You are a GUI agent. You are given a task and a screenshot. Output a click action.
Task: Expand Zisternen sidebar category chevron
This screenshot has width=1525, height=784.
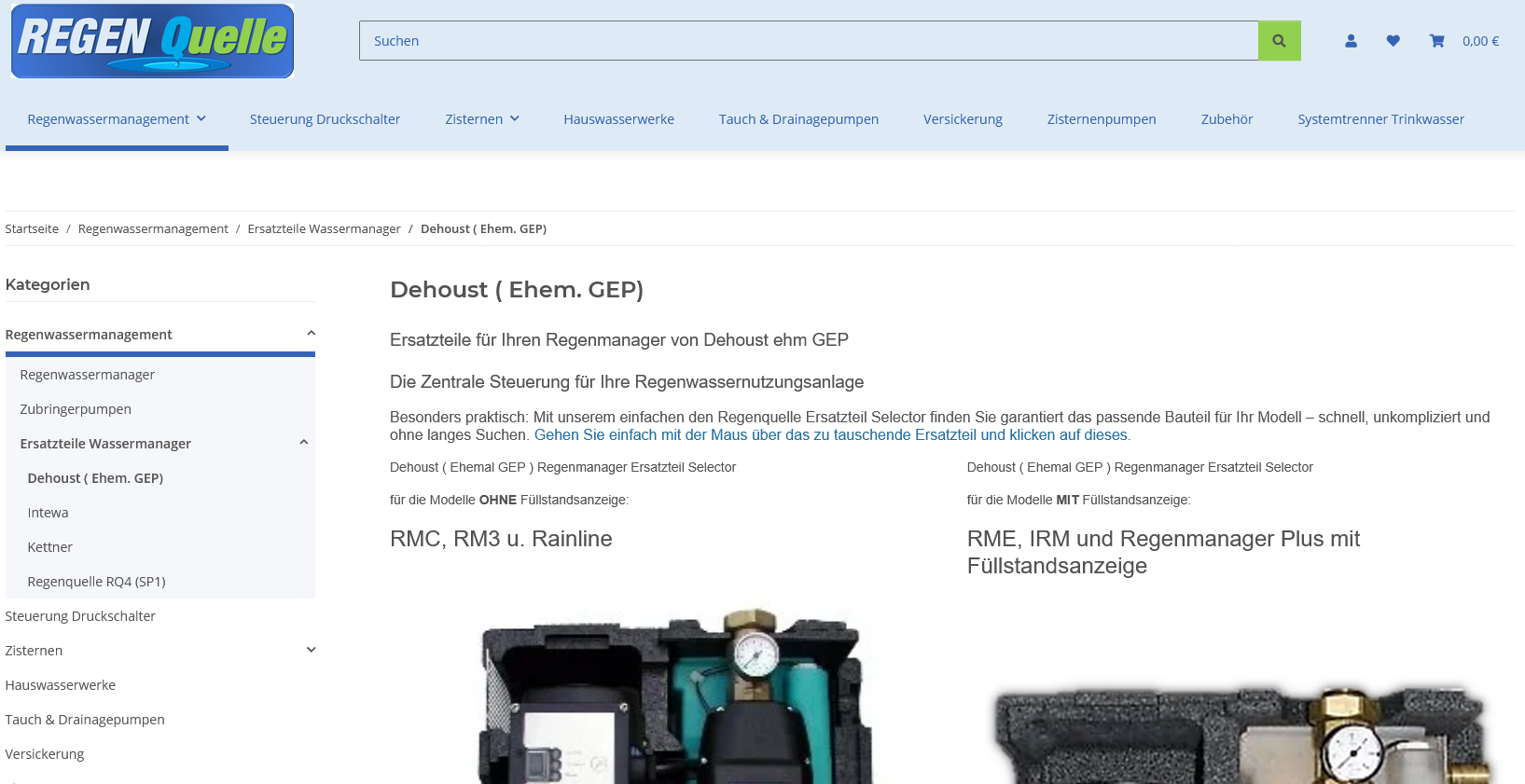coord(311,650)
